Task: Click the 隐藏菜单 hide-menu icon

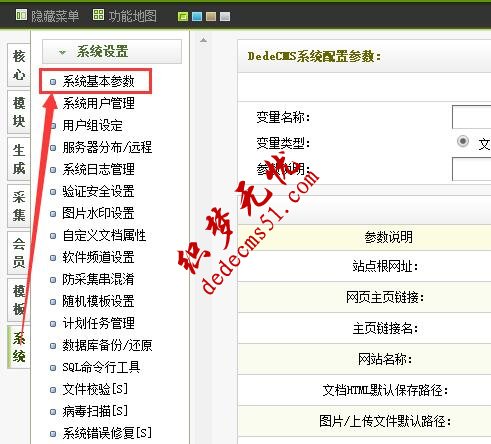Action: click(x=21, y=15)
